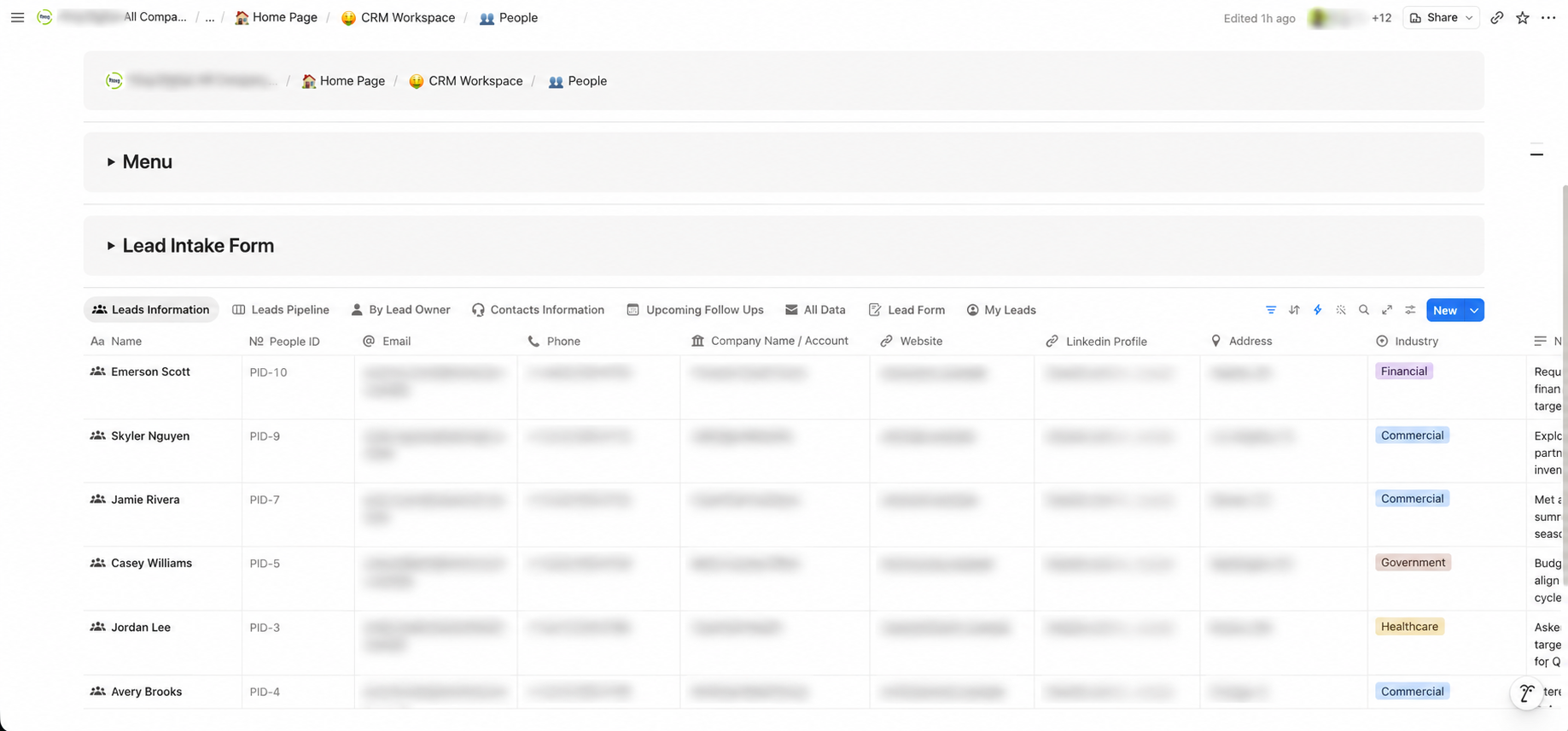The height and width of the screenshot is (731, 1568).
Task: Copy page link icon in top bar
Action: (1497, 17)
